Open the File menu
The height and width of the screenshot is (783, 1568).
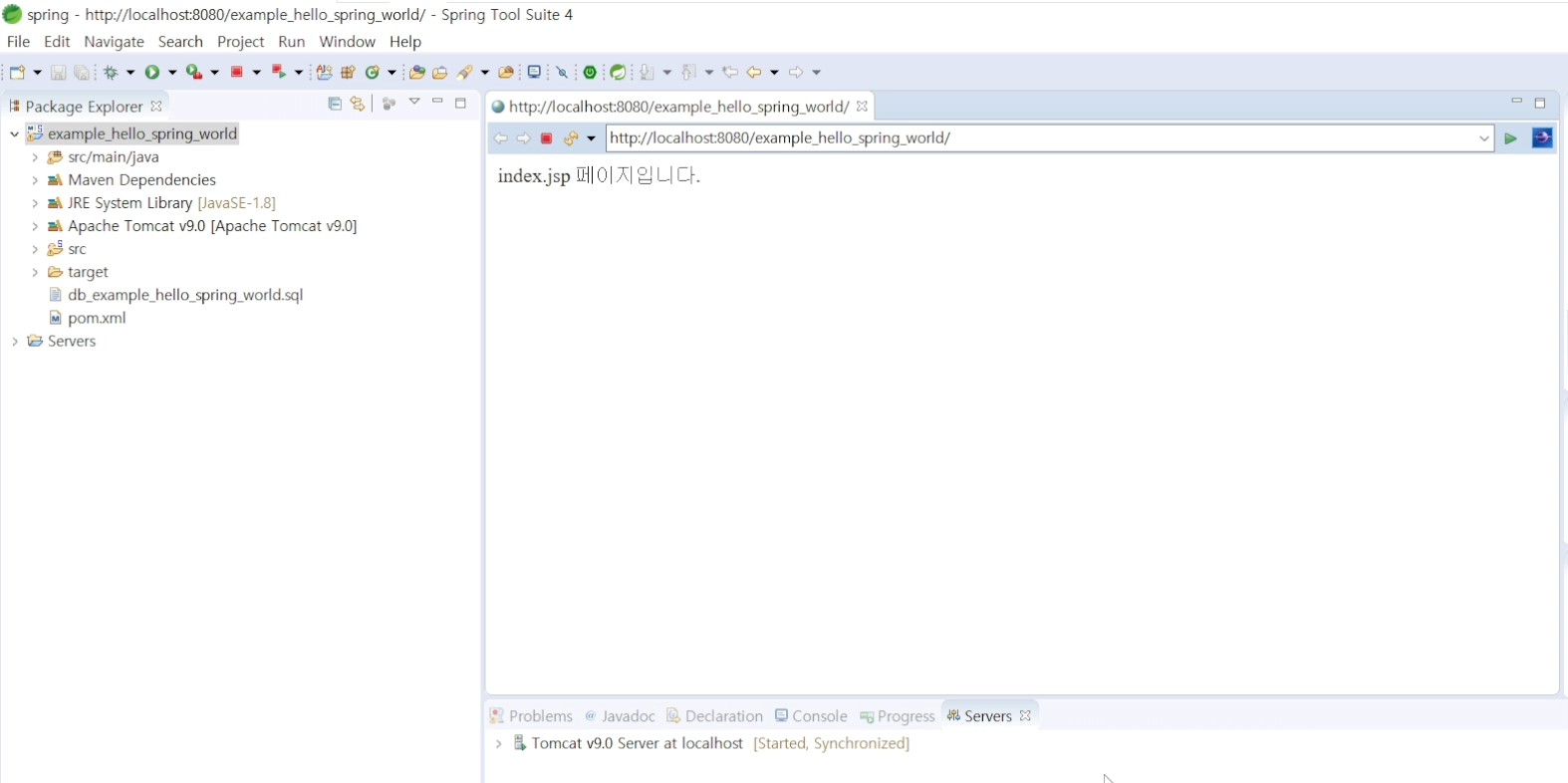tap(18, 42)
